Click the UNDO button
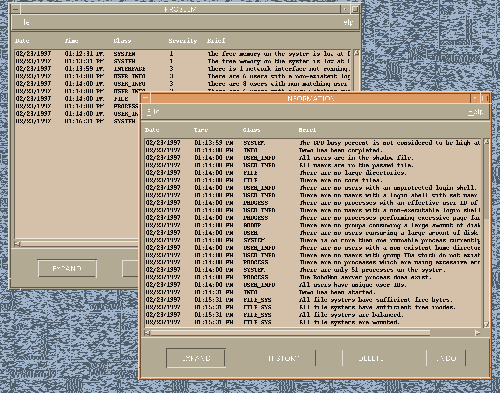This screenshot has height=393, width=500. 446,358
